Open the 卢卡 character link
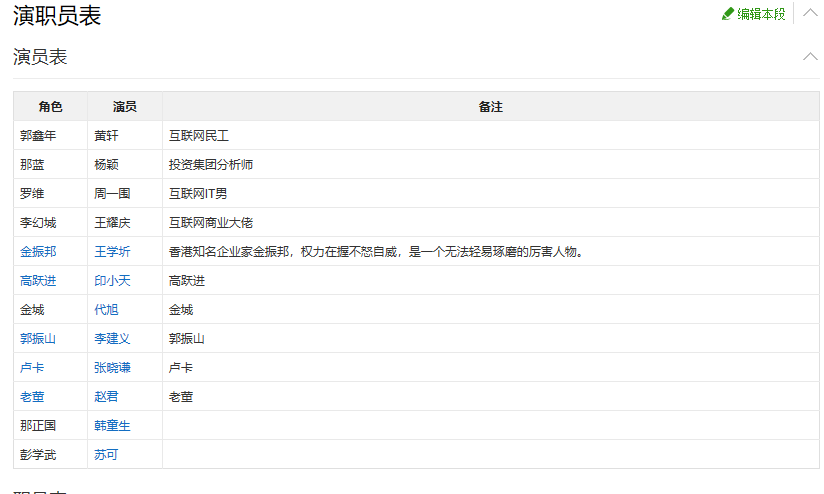Viewport: 824px width, 494px height. 32,368
